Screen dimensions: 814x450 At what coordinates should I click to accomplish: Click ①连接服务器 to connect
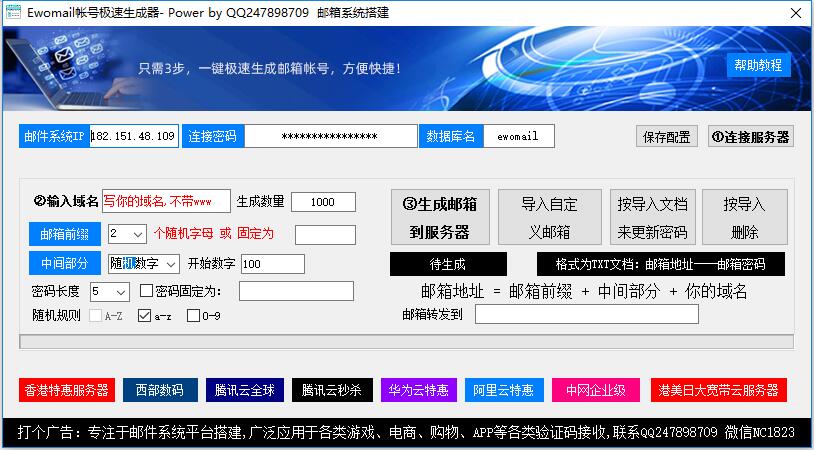click(x=751, y=137)
